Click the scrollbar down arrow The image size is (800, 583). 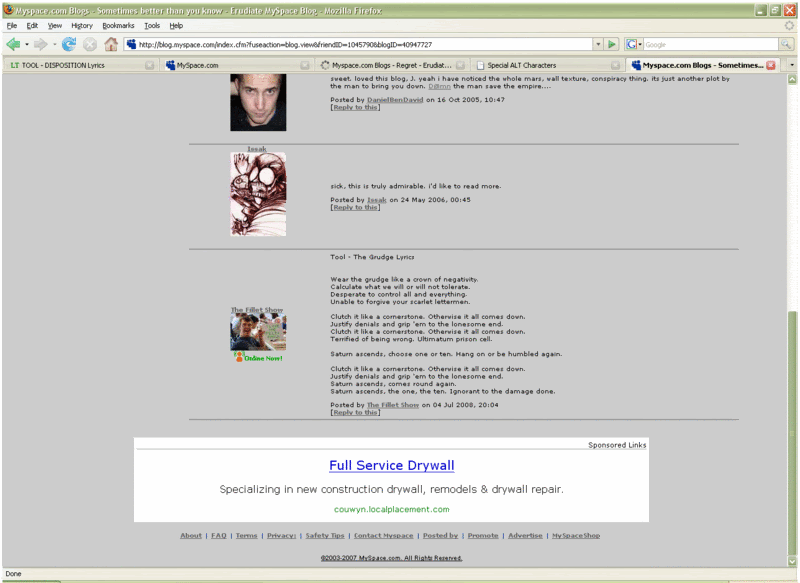click(x=792, y=561)
